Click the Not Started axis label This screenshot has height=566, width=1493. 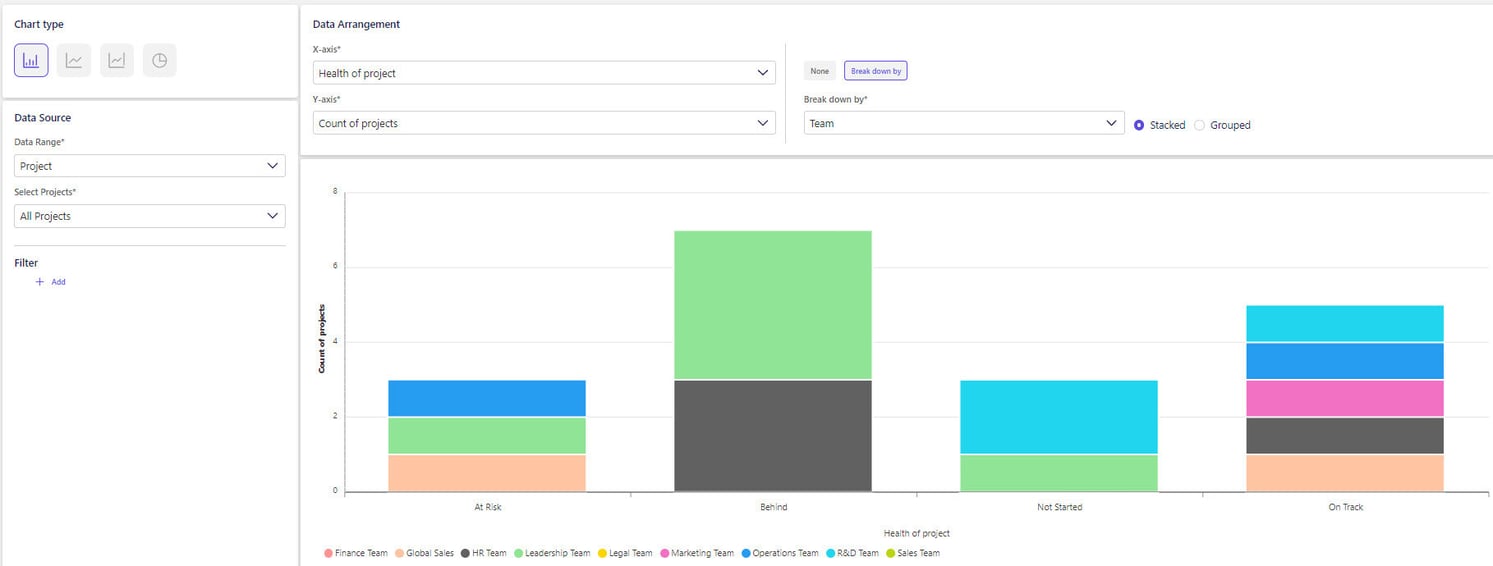(1060, 507)
